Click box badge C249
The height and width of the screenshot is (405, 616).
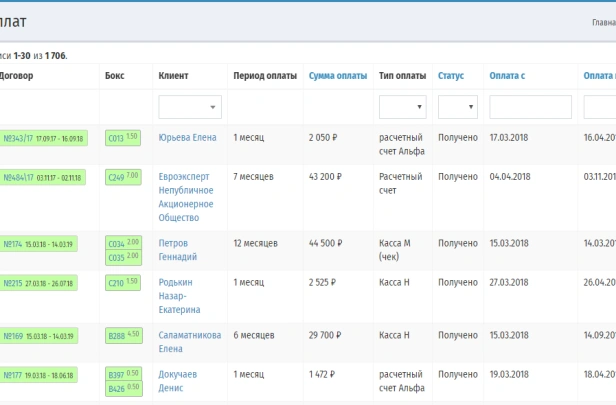123,177
